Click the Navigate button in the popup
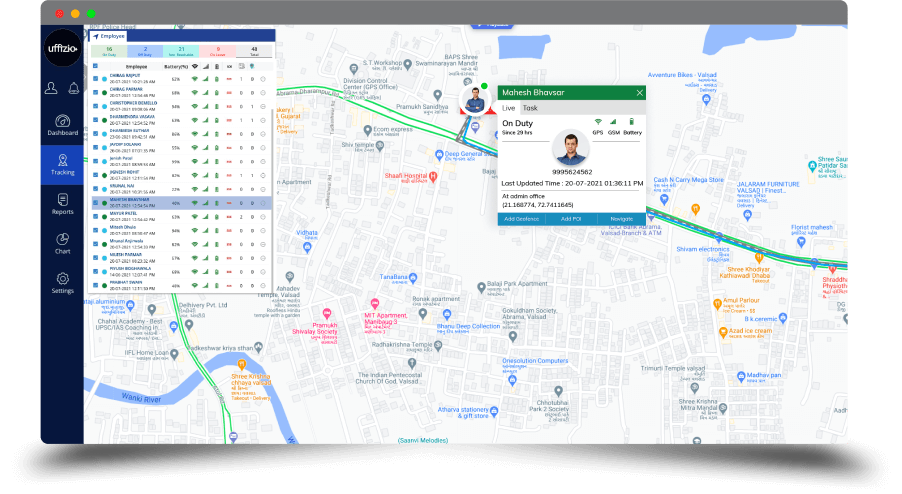 click(x=621, y=218)
